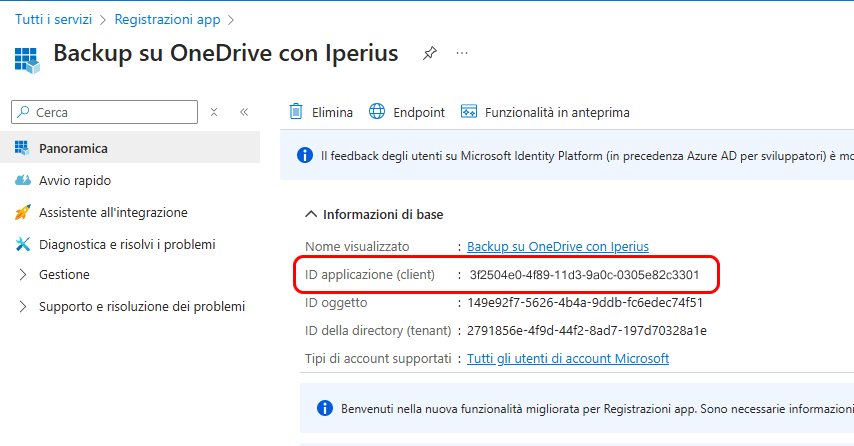This screenshot has height=446, width=854.
Task: Select the ID applicazione (client) value
Action: click(584, 274)
